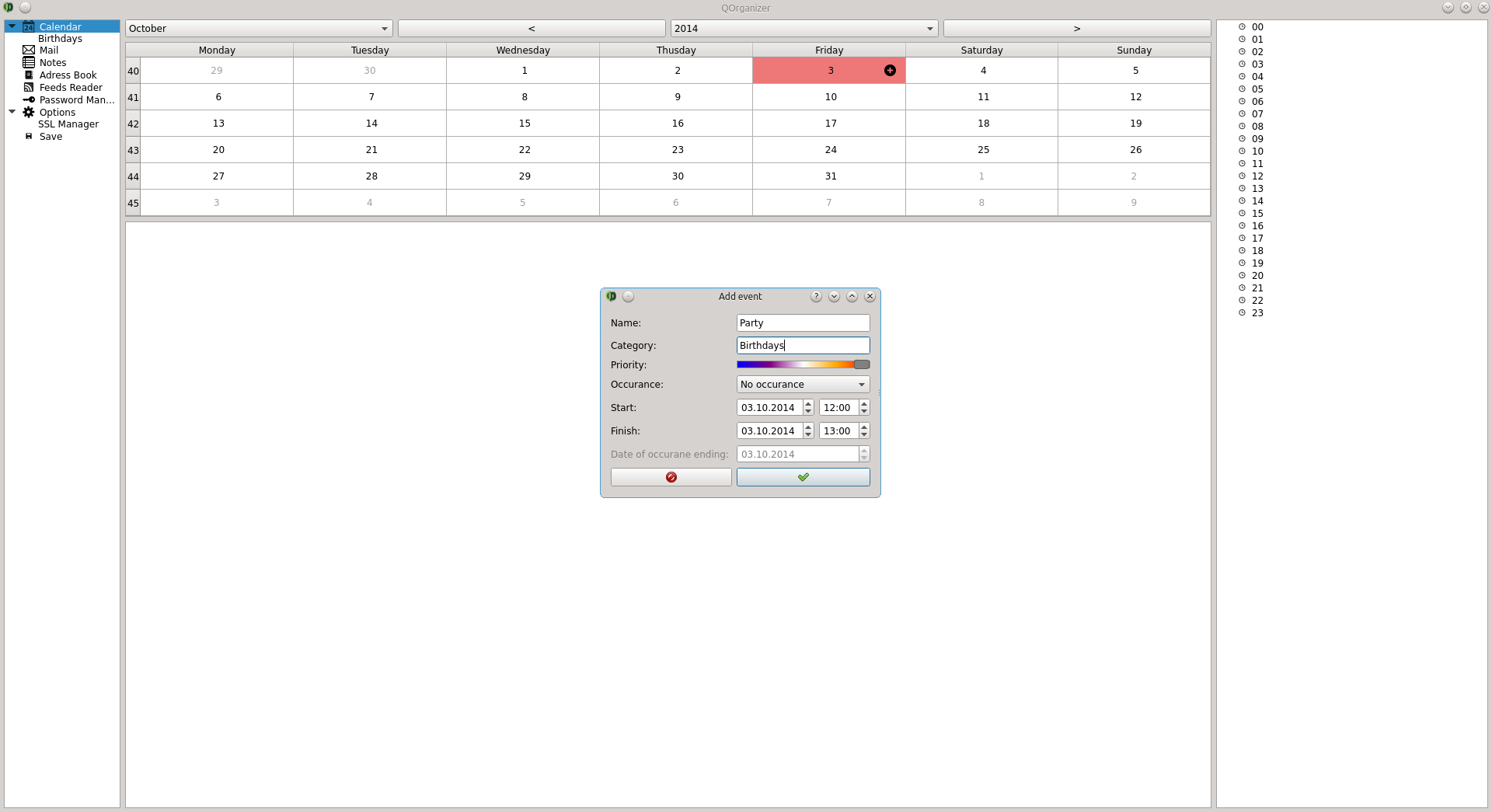
Task: Open Feeds Reader from the sidebar
Action: pos(71,88)
